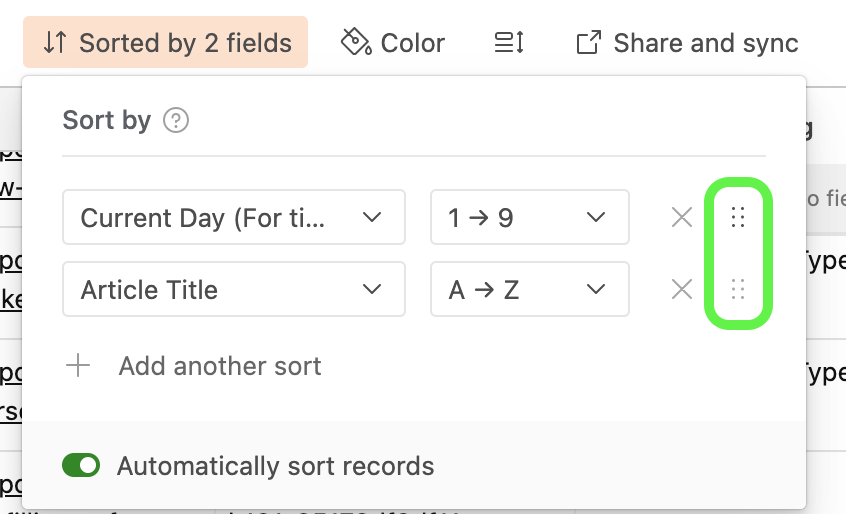Open the Color toolbar menu

(x=393, y=43)
